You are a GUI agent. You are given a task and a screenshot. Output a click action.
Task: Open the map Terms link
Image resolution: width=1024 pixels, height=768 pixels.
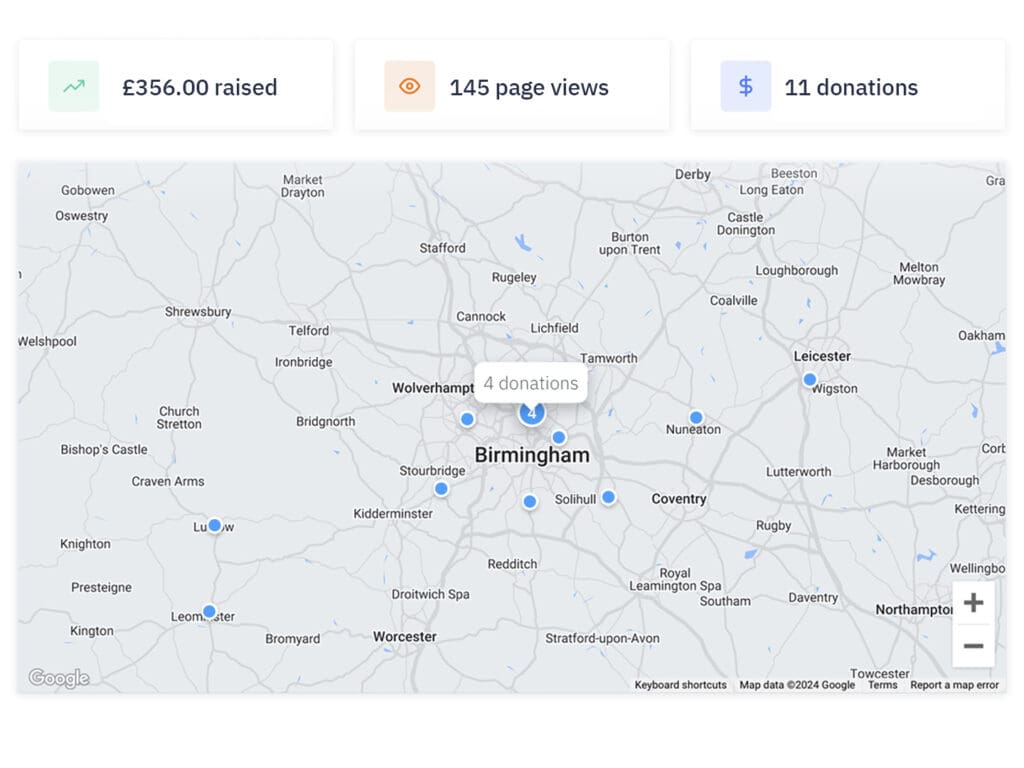point(882,685)
